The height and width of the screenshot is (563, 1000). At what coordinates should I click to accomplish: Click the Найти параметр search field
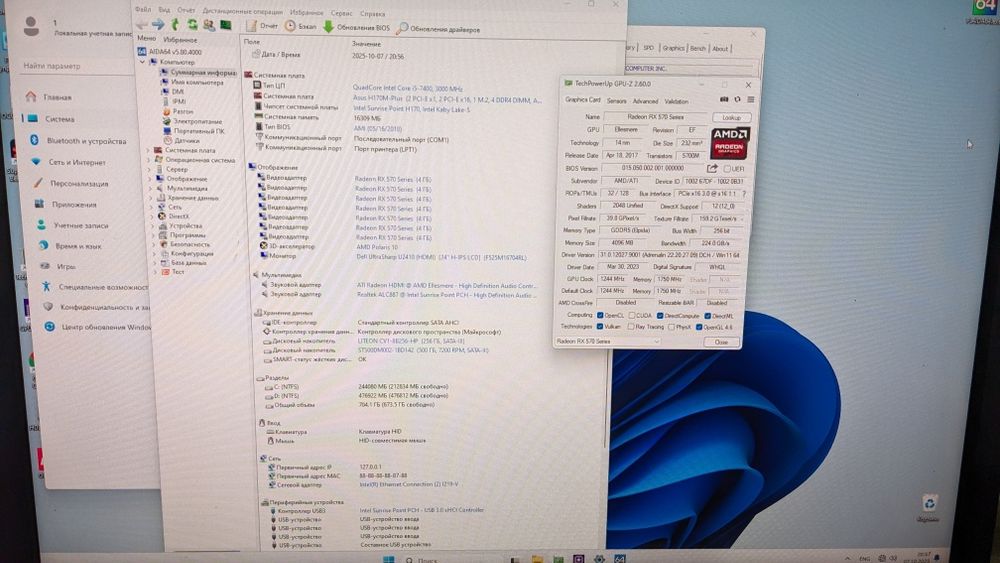75,66
